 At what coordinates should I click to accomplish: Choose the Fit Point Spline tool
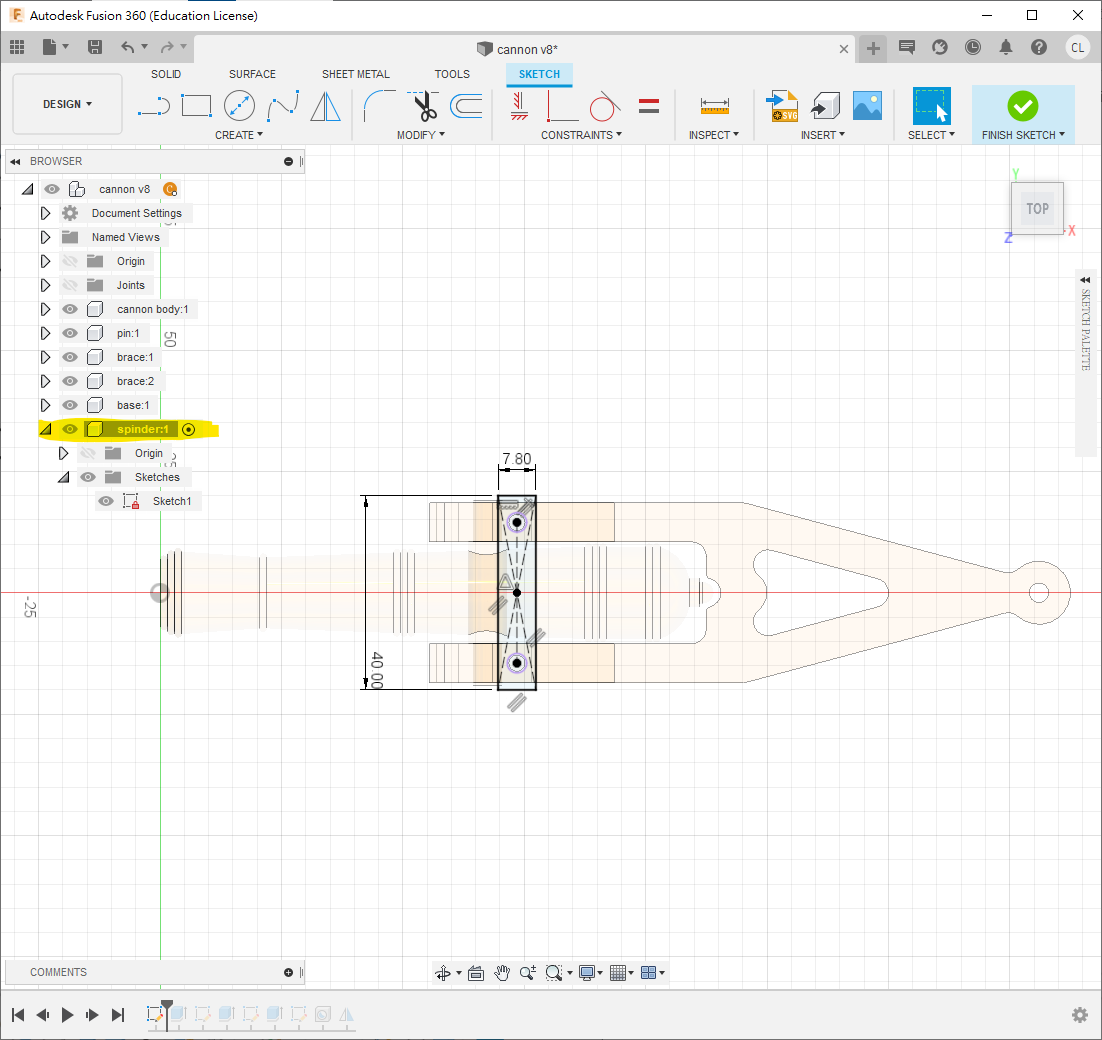pyautogui.click(x=283, y=105)
